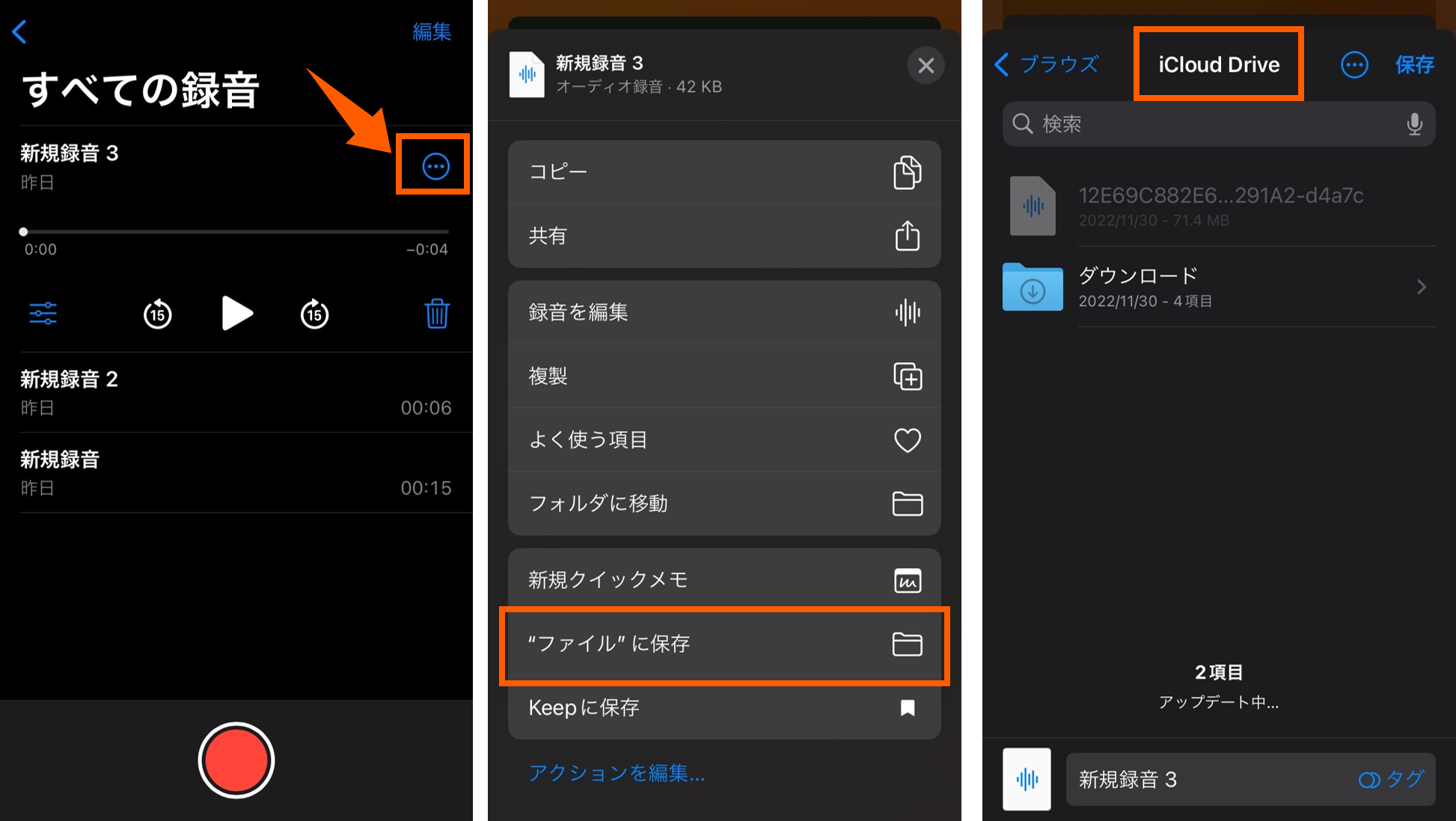
Task: Click the playback position scrubber knob
Action: coord(24,232)
